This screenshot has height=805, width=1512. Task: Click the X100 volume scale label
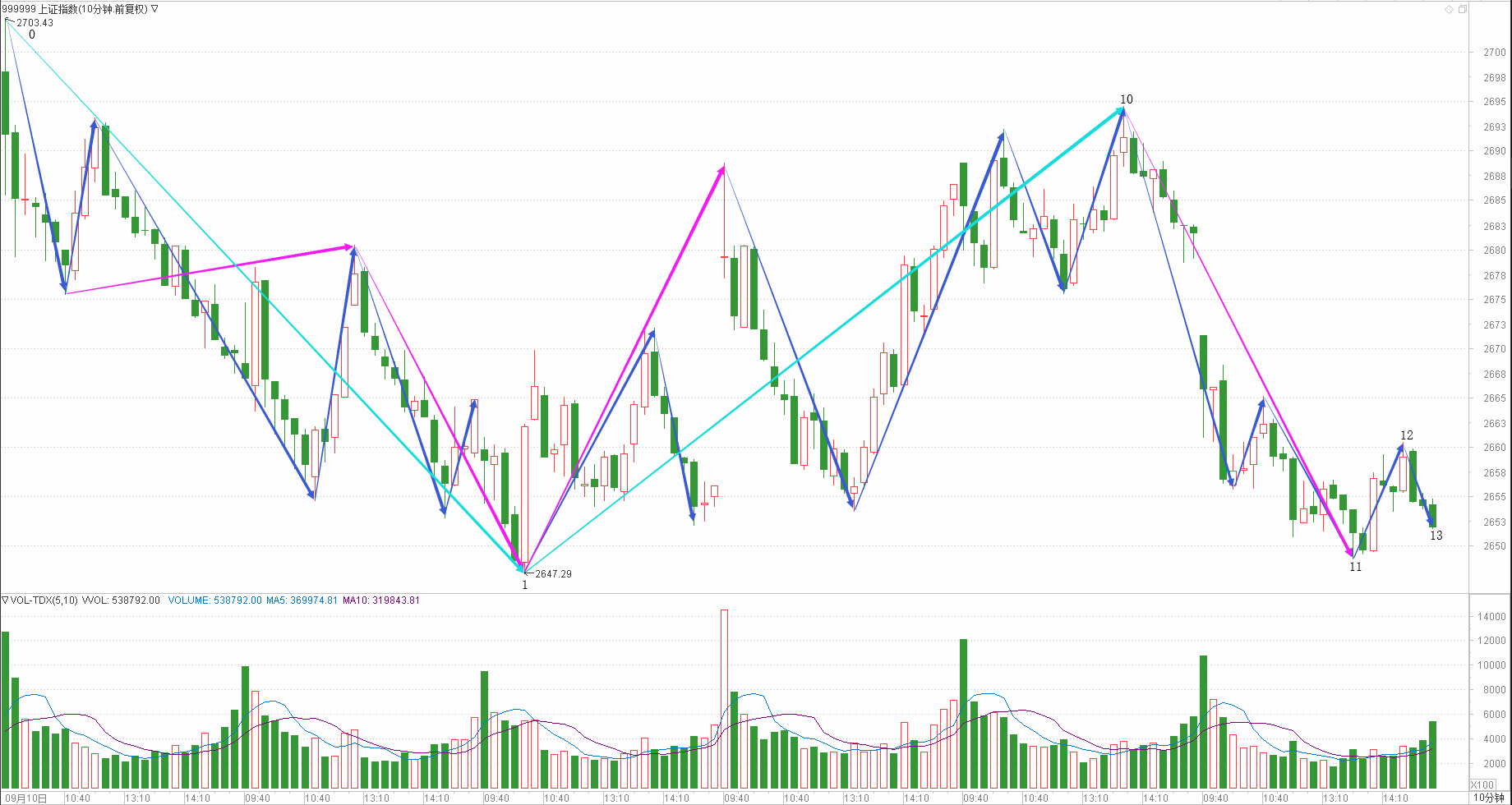(1482, 785)
